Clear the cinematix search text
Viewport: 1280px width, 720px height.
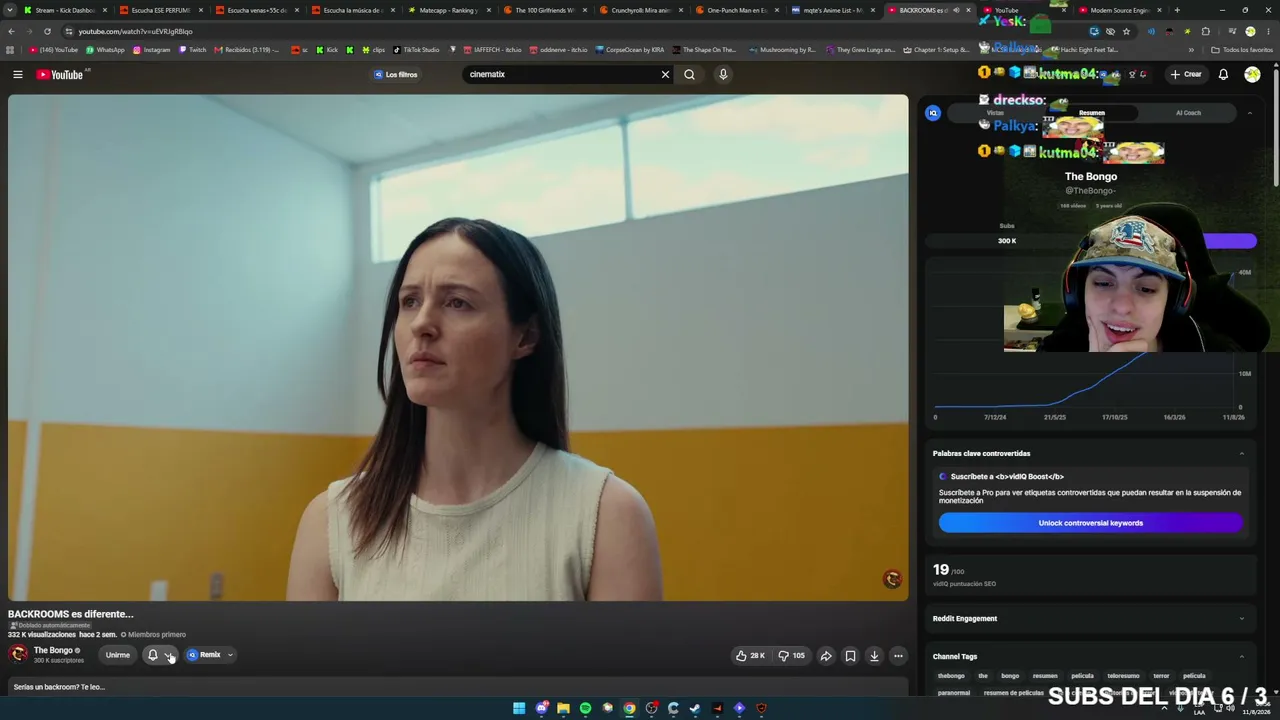665,74
